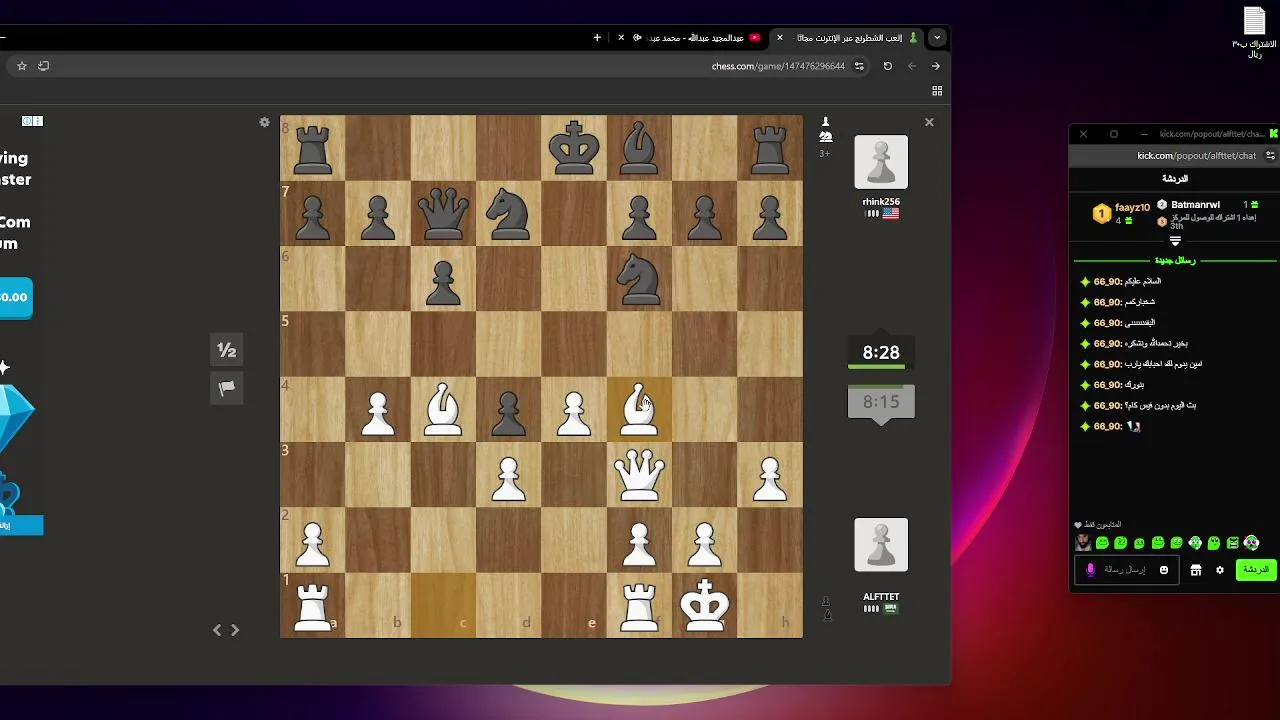Close the chess.com game tab
The width and height of the screenshot is (1280, 720).
[x=780, y=38]
